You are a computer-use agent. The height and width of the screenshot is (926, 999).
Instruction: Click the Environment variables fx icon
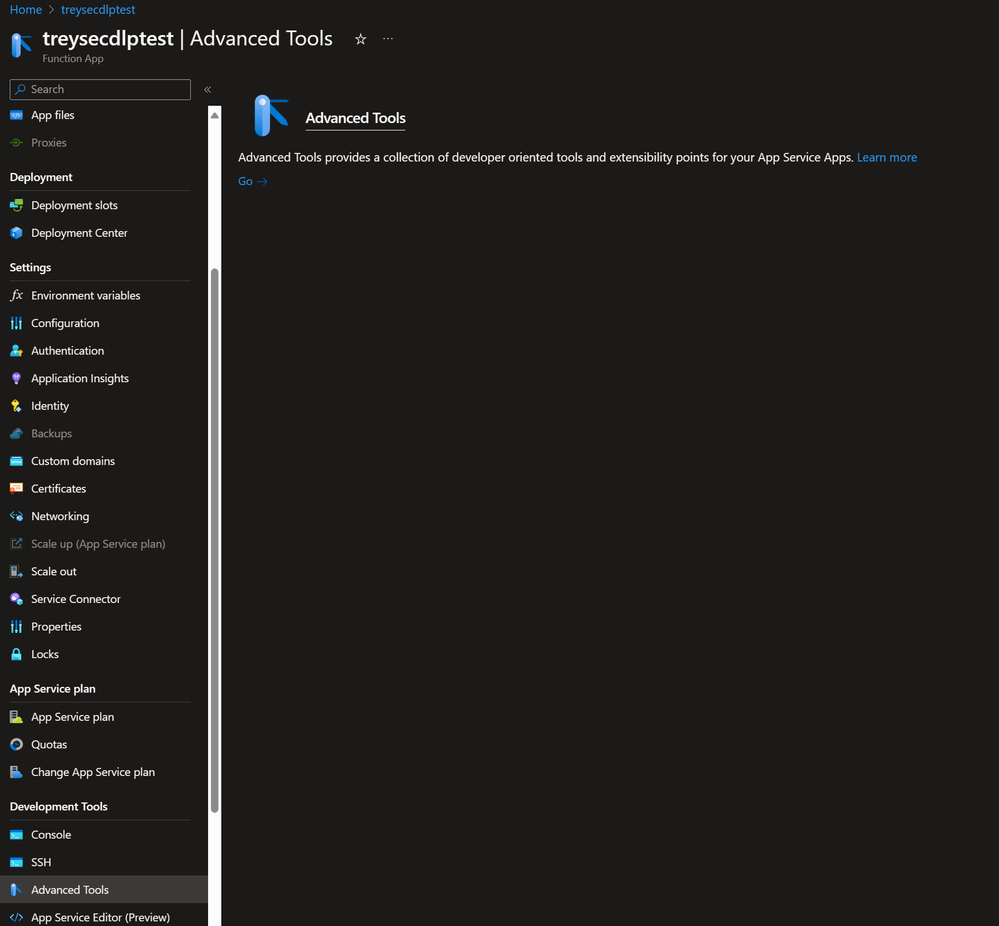point(17,296)
